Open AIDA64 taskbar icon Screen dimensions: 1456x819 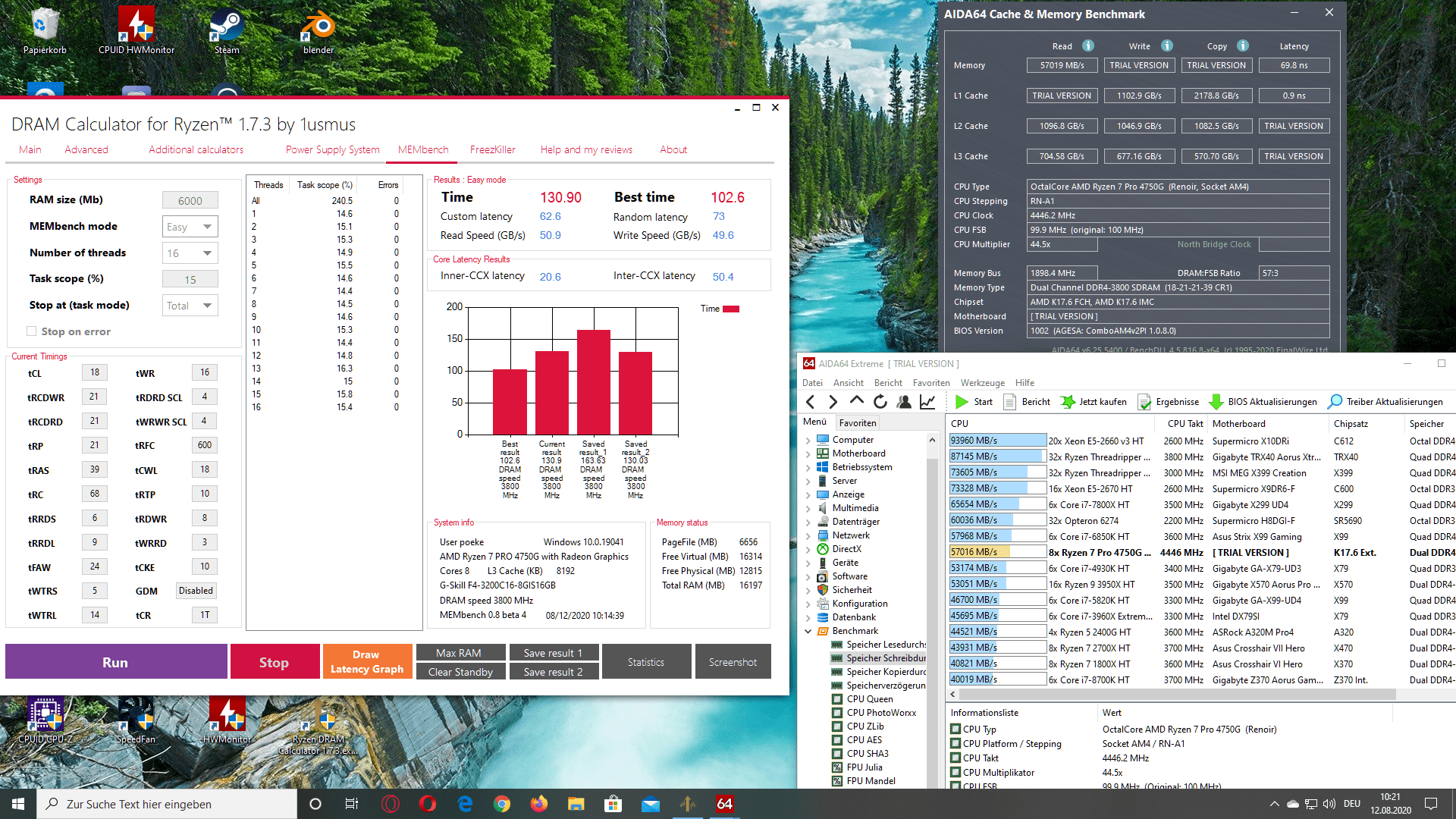[724, 804]
